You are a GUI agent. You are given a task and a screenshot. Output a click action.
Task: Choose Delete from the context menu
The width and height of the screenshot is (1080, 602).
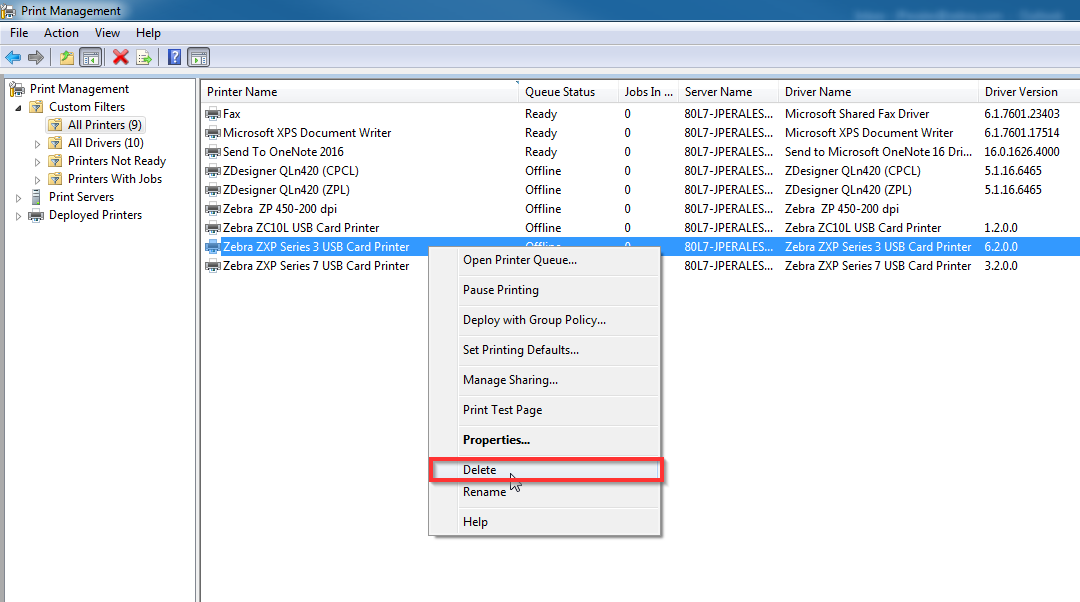point(544,470)
